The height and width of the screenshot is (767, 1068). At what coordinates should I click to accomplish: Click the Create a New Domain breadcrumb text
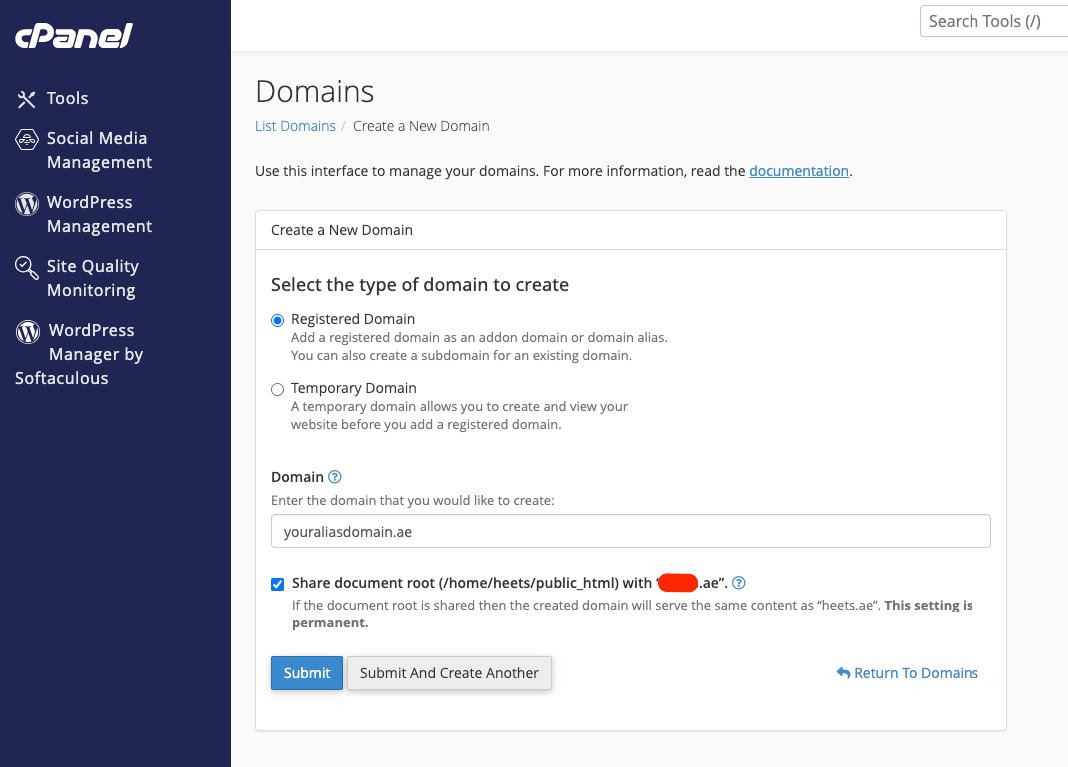(421, 126)
